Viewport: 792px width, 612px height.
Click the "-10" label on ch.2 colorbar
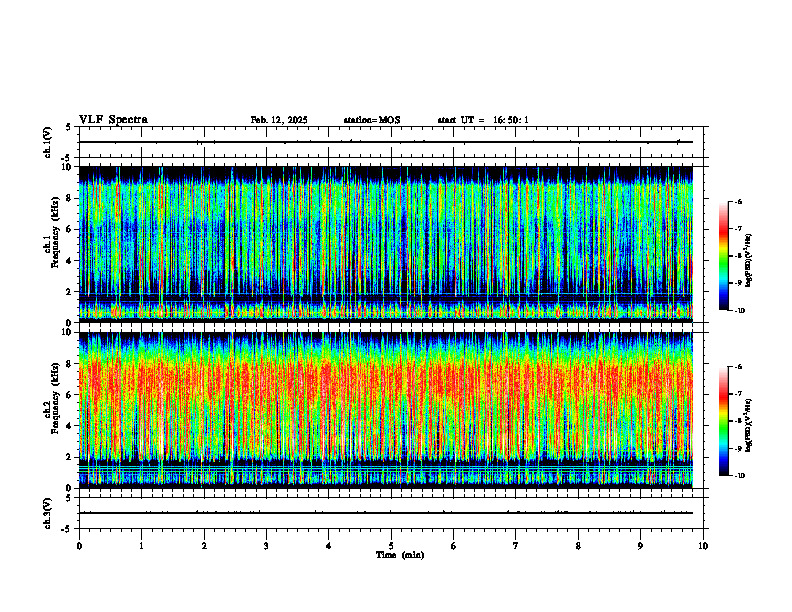pyautogui.click(x=740, y=475)
